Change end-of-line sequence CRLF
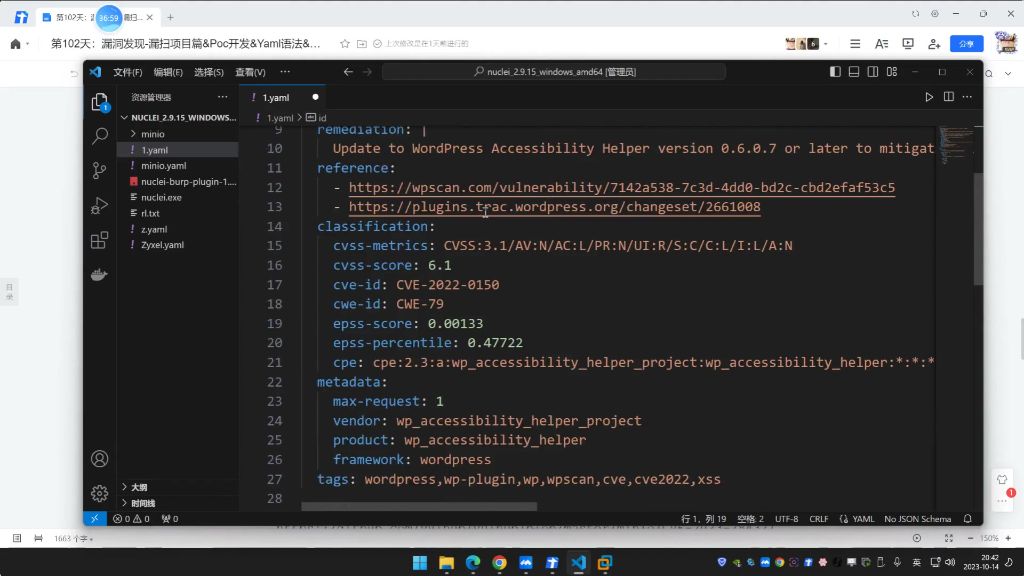Image resolution: width=1024 pixels, height=576 pixels. click(818, 519)
